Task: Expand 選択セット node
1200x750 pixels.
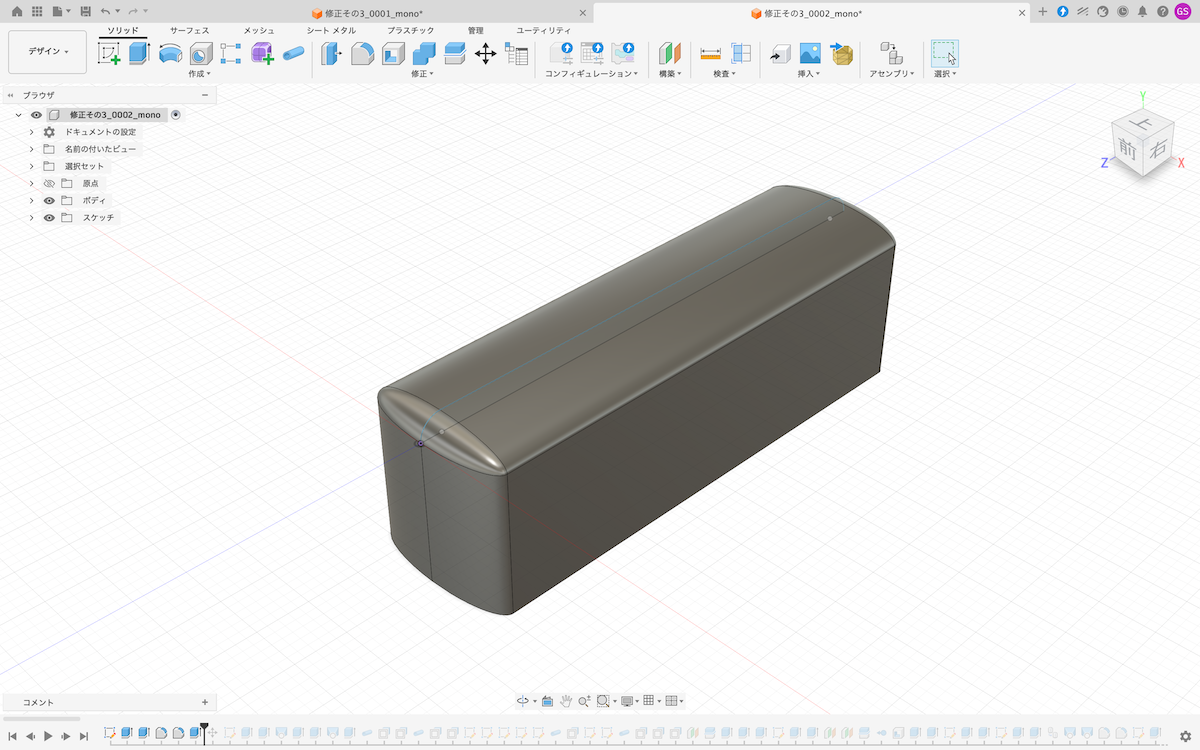Action: [x=31, y=166]
